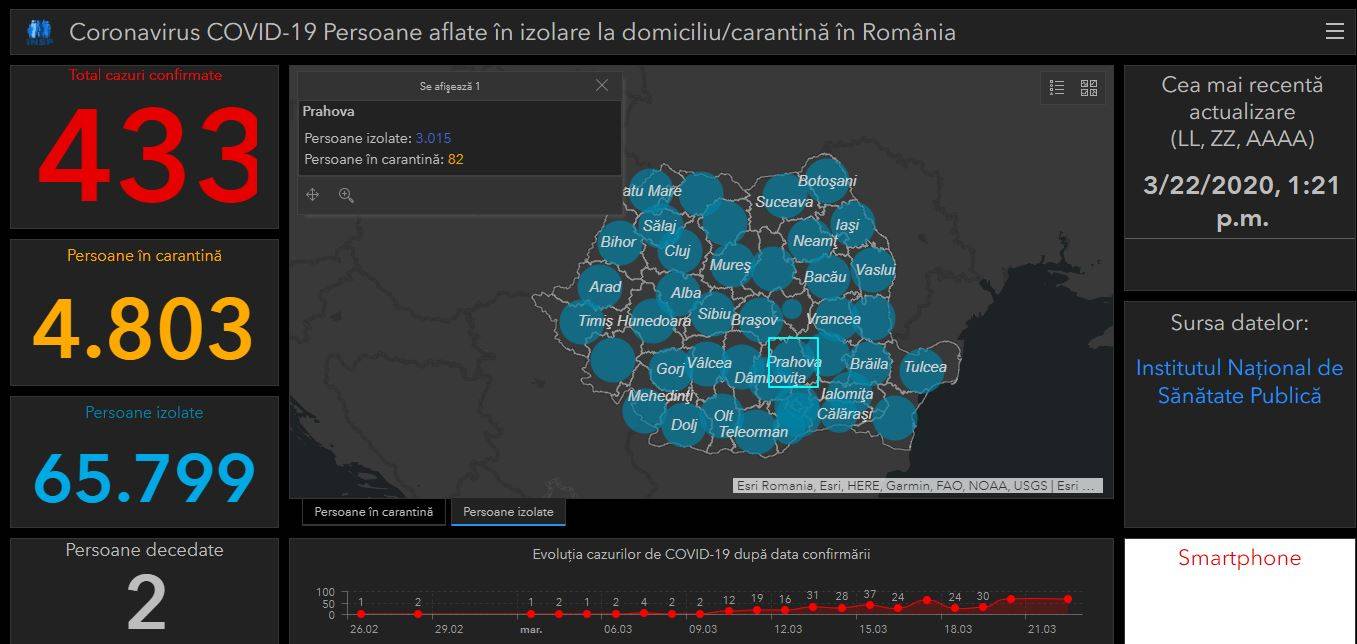Click the pan arrows icon in Prahova popup
This screenshot has height=644, width=1357.
click(312, 194)
